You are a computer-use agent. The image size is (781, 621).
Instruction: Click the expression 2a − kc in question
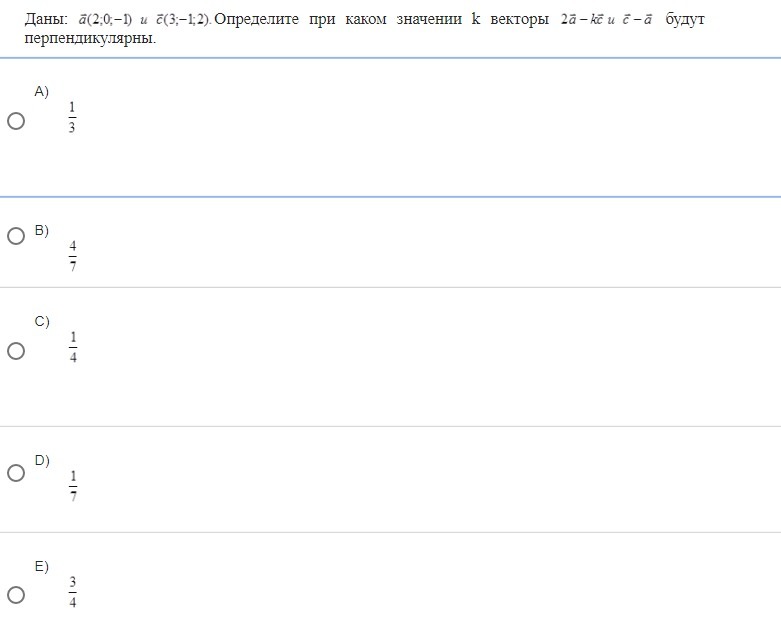point(582,20)
